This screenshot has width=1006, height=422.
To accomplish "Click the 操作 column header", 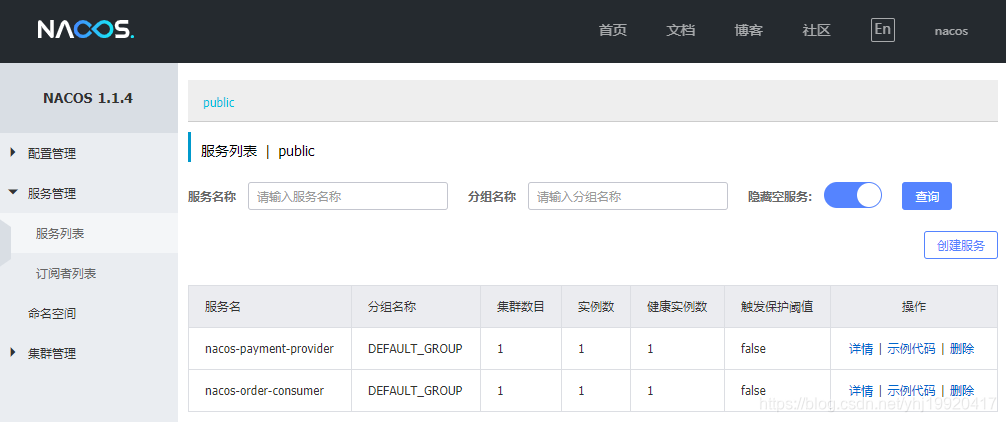I will tap(914, 307).
